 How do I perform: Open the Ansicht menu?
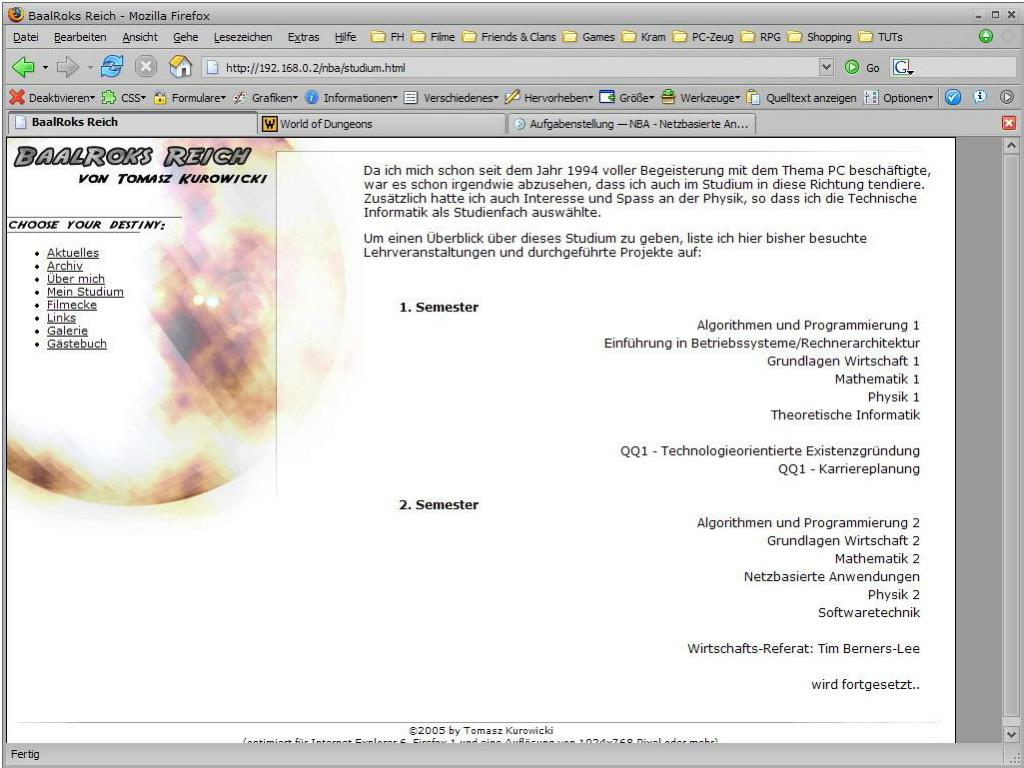[x=140, y=37]
